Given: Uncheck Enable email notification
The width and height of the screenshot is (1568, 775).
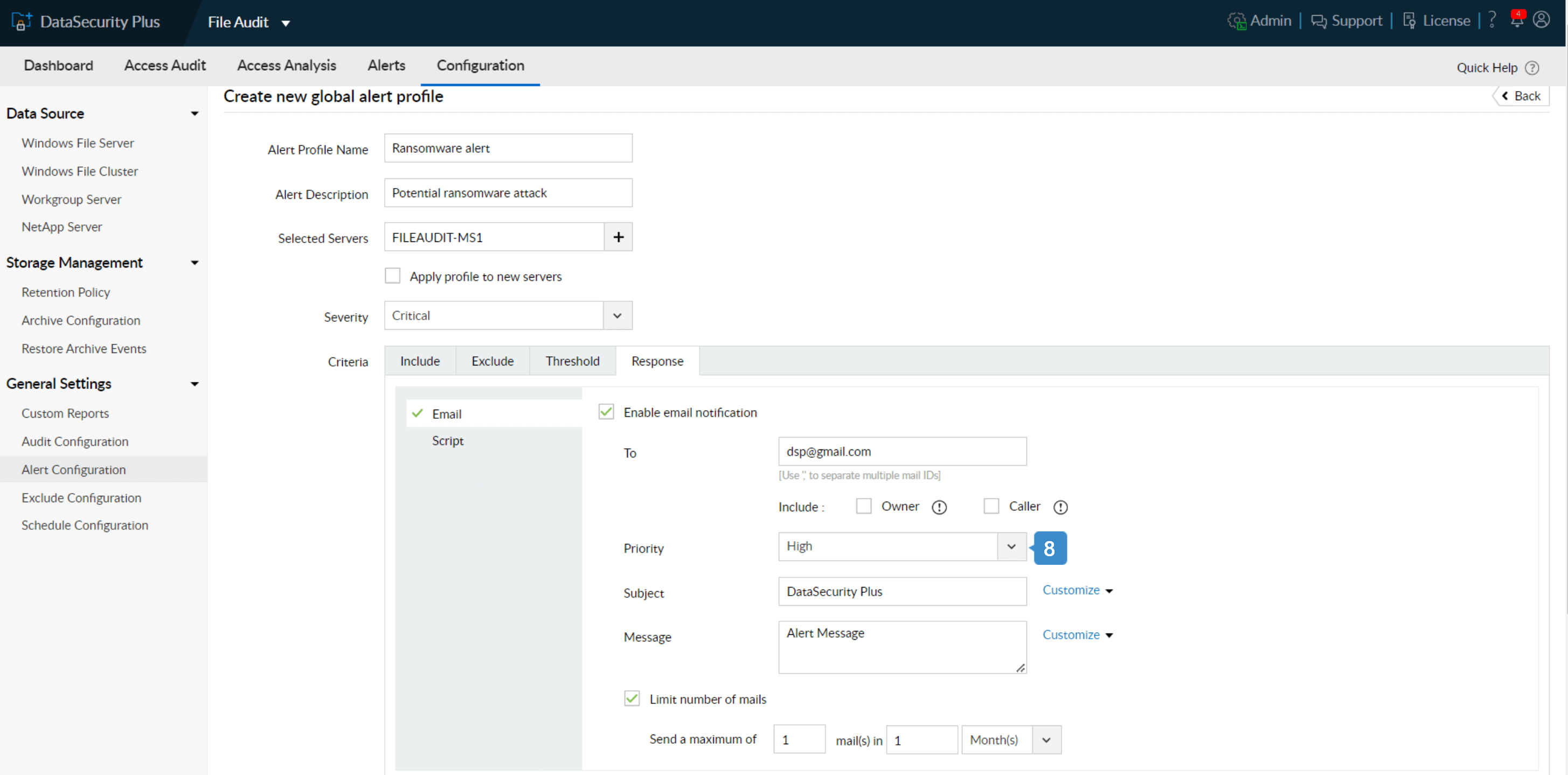Looking at the screenshot, I should click(606, 412).
